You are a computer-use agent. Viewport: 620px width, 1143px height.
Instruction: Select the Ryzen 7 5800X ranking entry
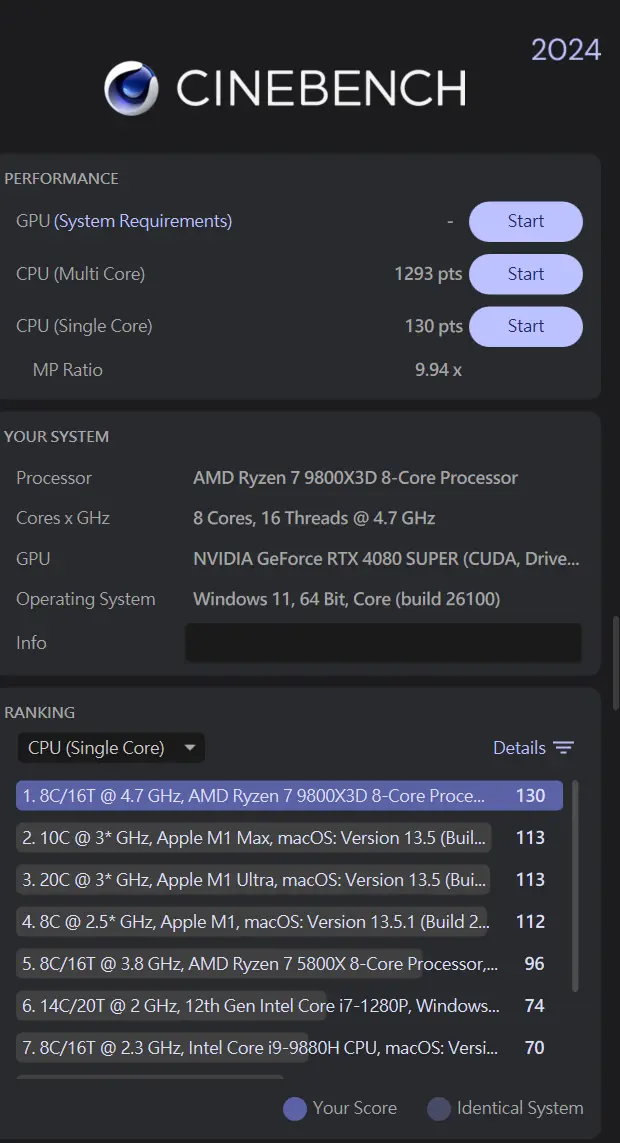pyautogui.click(x=289, y=964)
